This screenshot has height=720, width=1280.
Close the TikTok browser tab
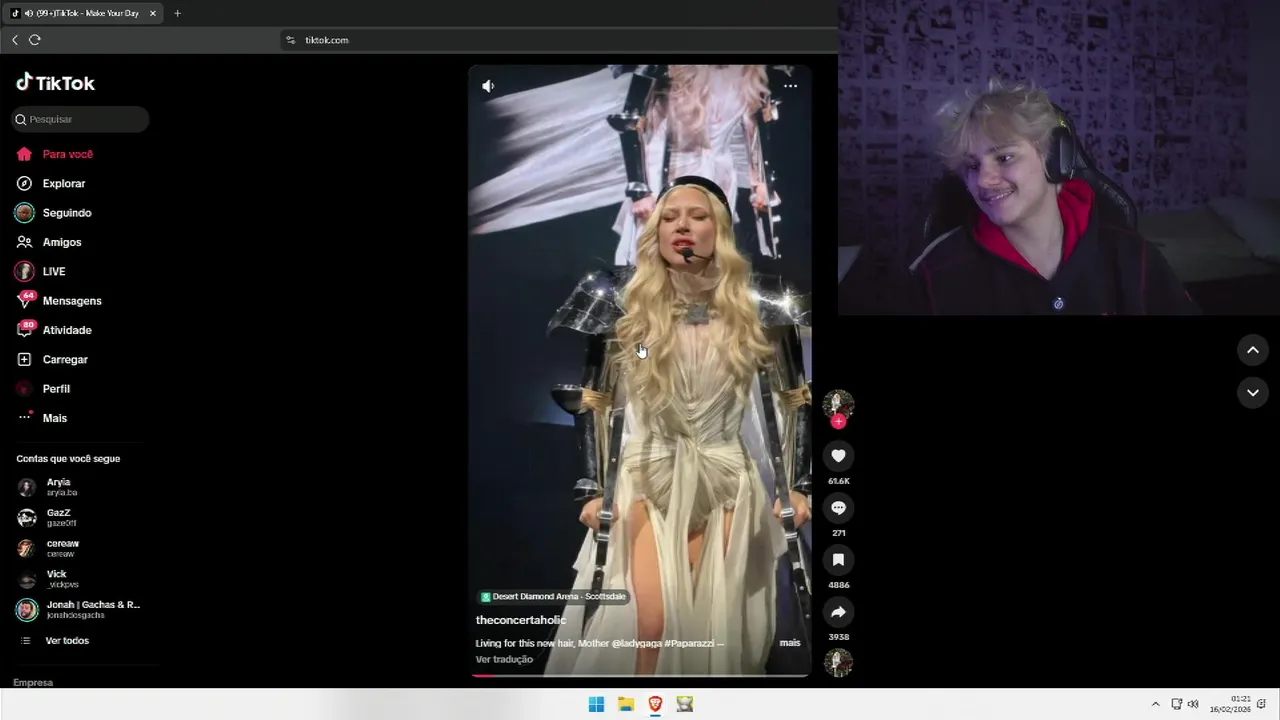tap(153, 13)
